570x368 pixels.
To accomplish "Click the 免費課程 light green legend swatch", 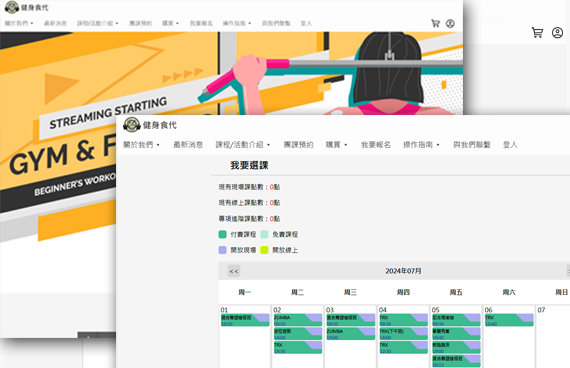I will pos(264,234).
